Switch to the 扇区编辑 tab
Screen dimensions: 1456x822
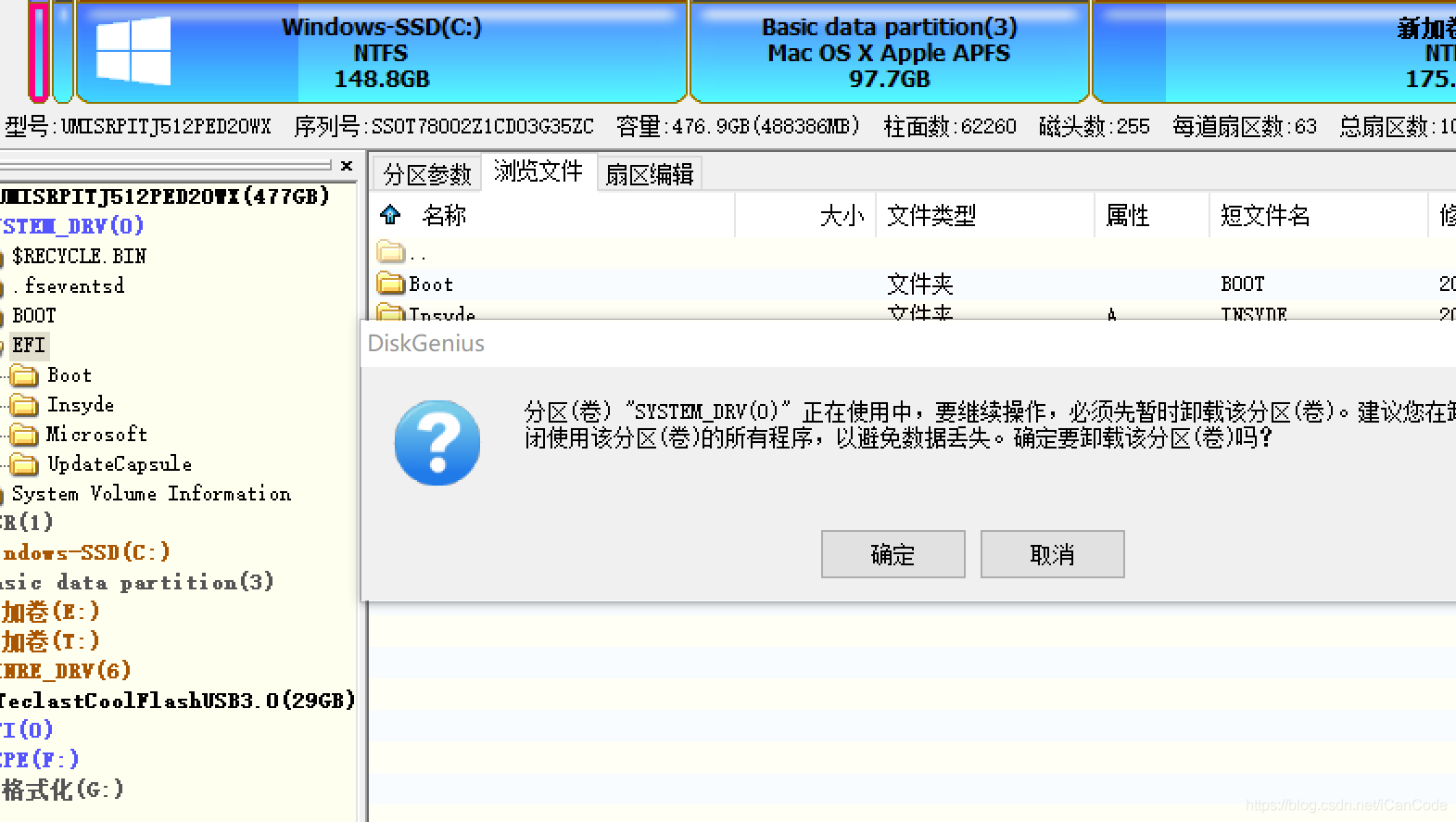[x=650, y=174]
